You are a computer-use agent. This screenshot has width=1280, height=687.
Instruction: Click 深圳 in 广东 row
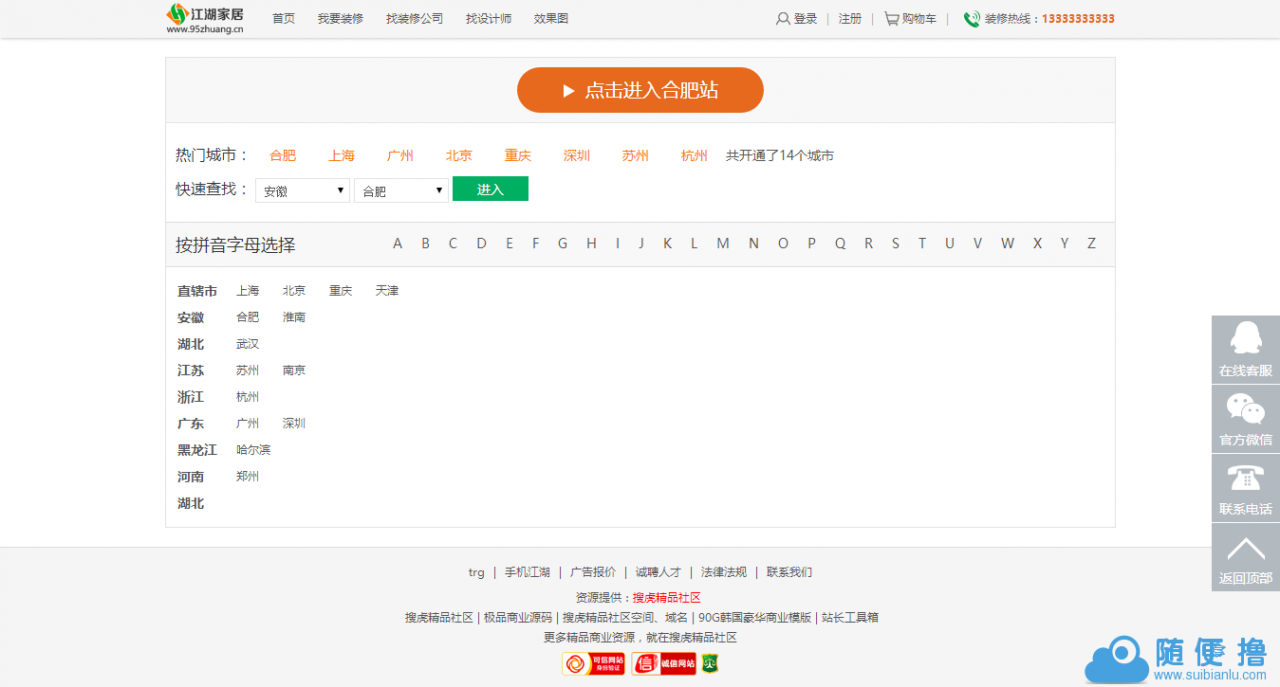(x=294, y=424)
